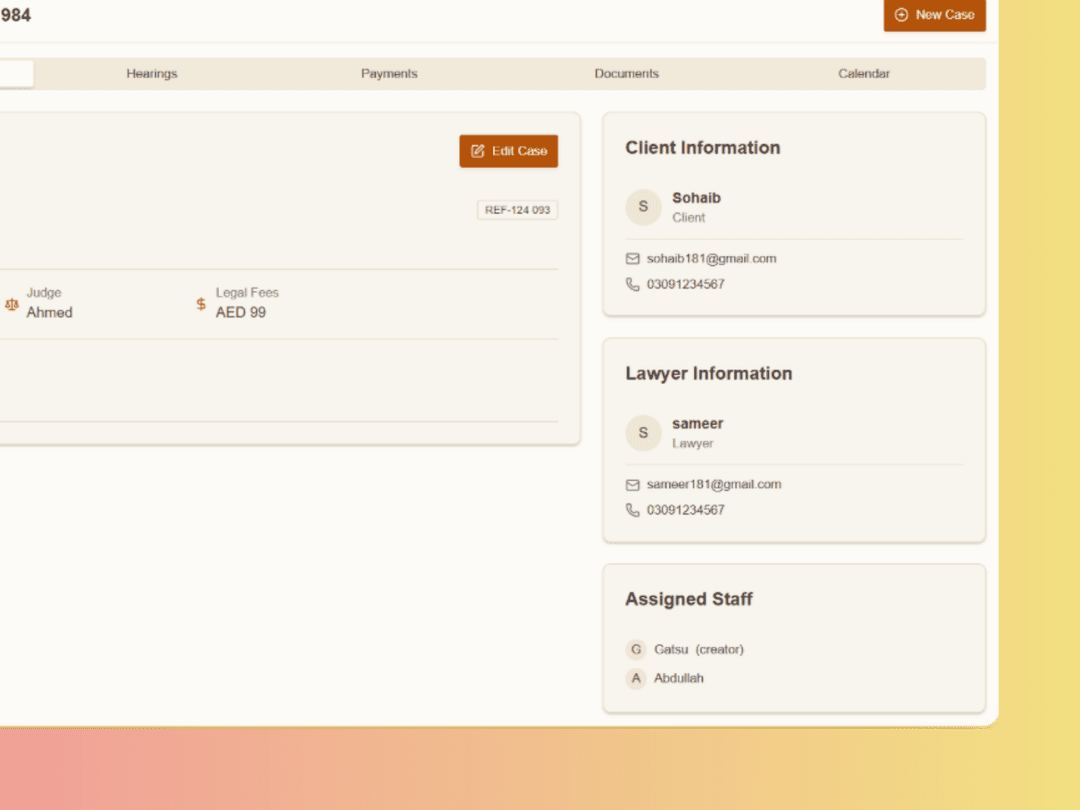Click the scales icon beside Judge Ahmed
Viewport: 1080px width, 810px height.
[11, 304]
